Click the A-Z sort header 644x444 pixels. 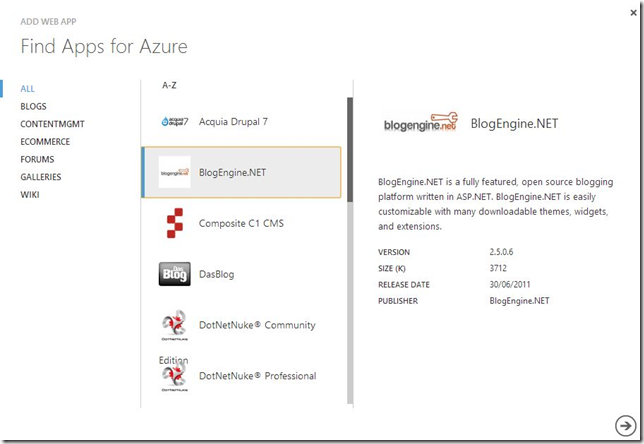coord(169,85)
